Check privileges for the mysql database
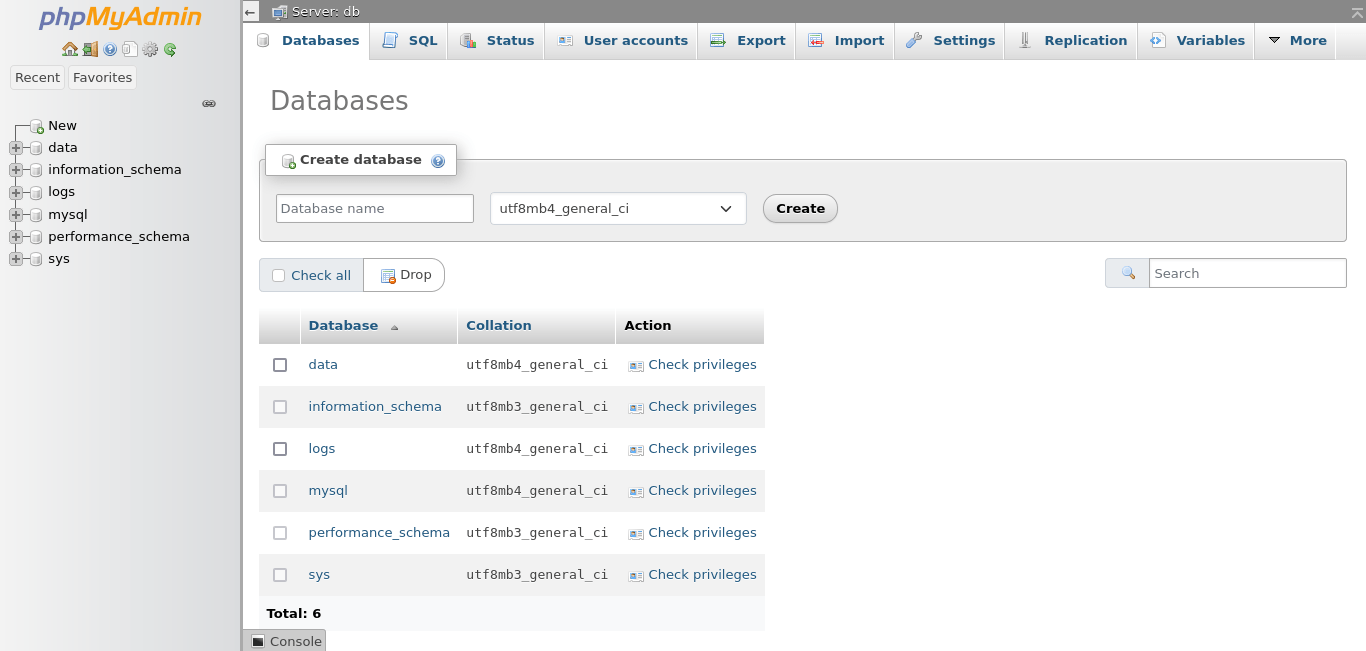 click(692, 491)
